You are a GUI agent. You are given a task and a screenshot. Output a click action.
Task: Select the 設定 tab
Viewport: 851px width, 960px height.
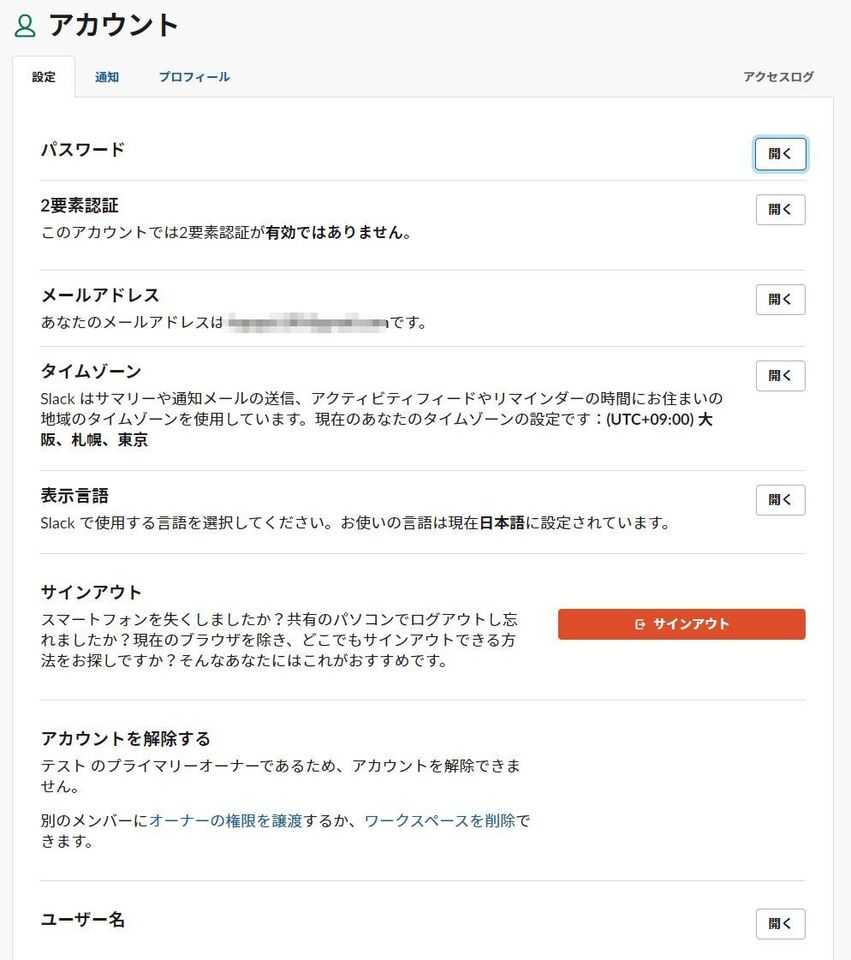(44, 76)
